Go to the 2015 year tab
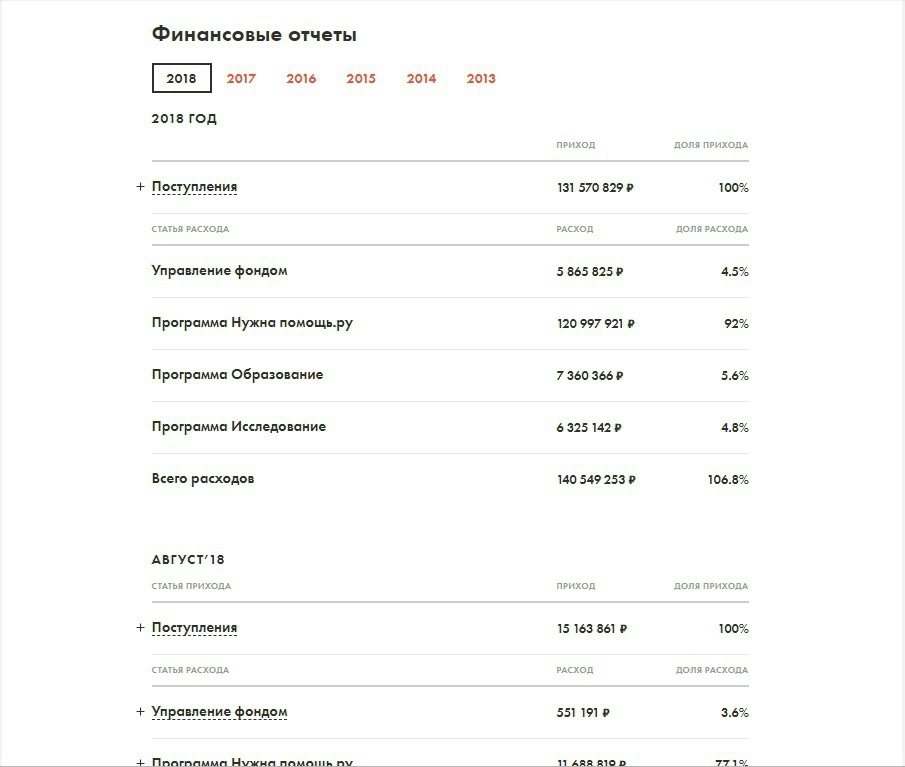905x767 pixels. [x=361, y=78]
